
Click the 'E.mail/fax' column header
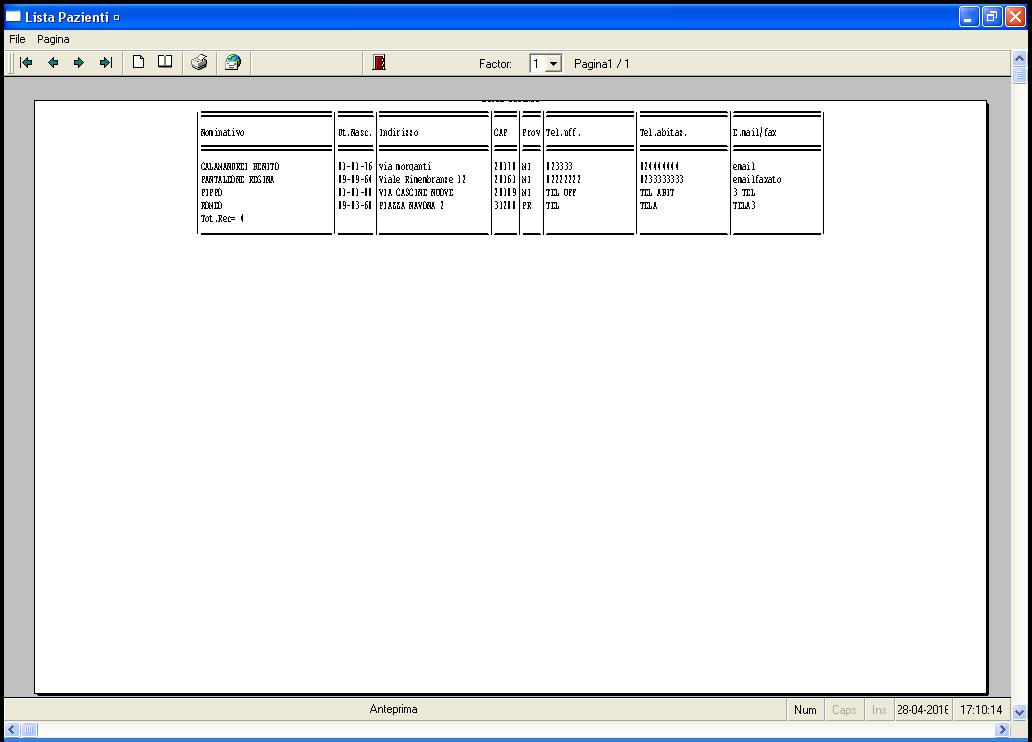tap(754, 132)
